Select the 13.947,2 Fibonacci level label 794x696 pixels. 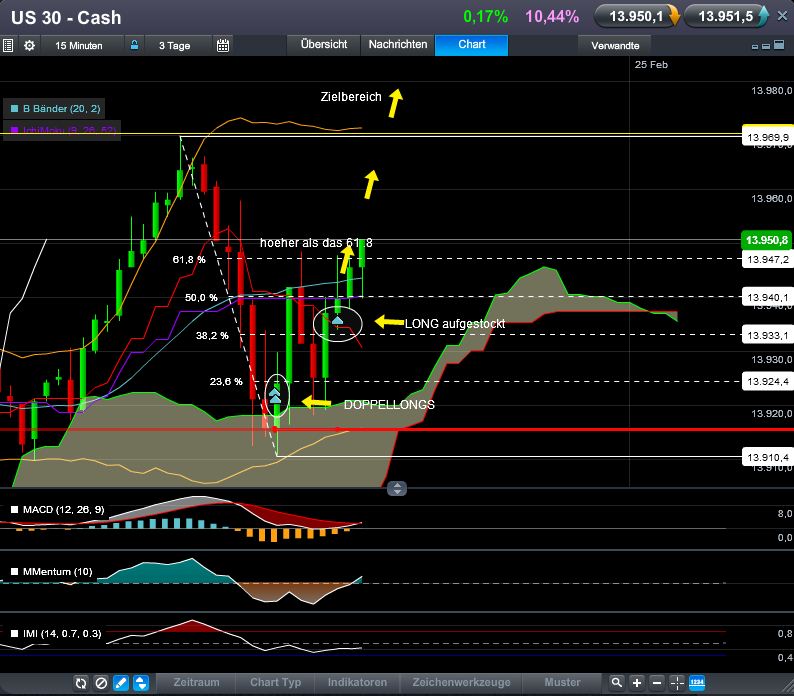pos(768,259)
